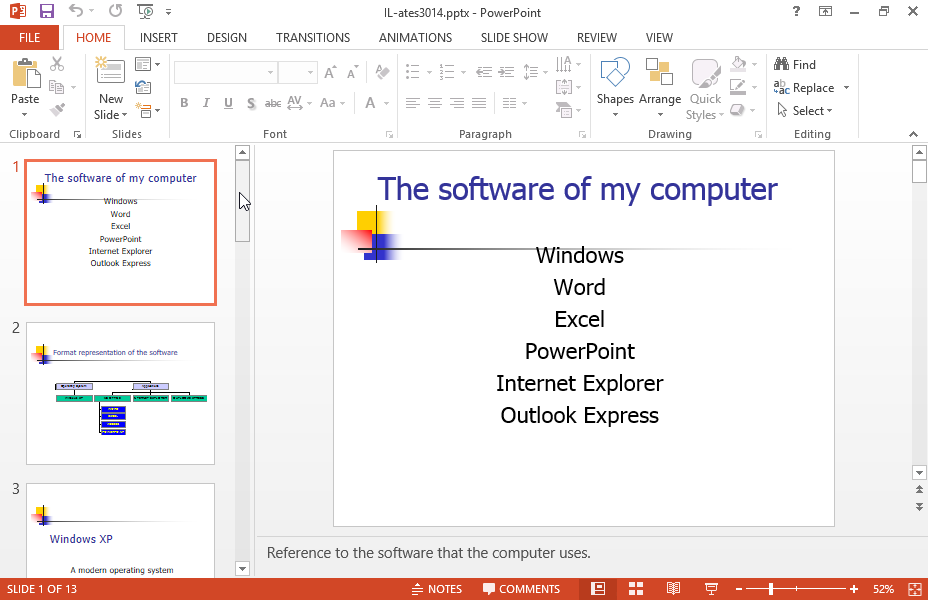928x600 pixels.
Task: Open the font name combo box
Action: coord(225,72)
